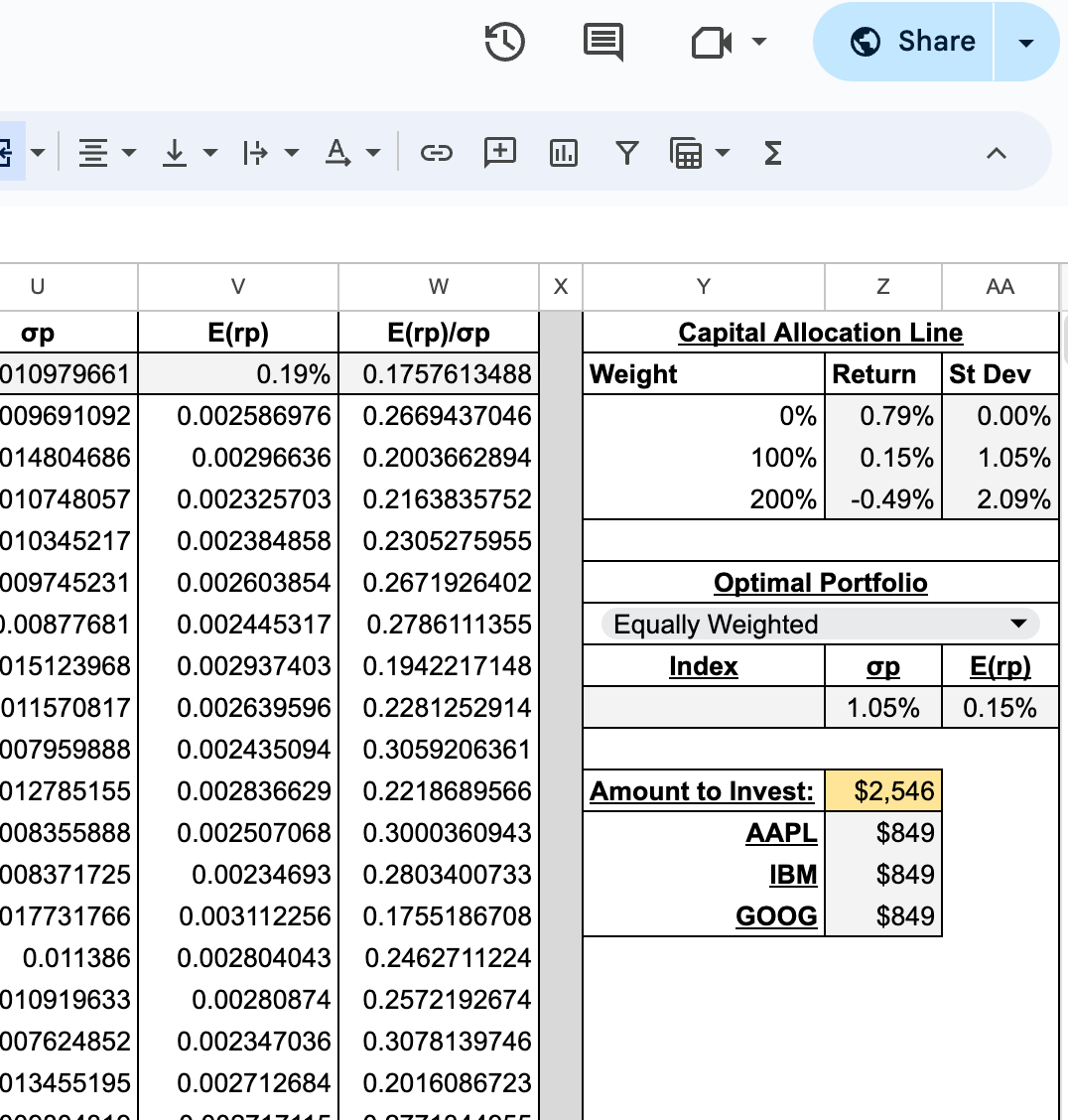Insert a comment using toolbar icon
Viewport: 1068px width, 1120px height.
click(x=499, y=153)
